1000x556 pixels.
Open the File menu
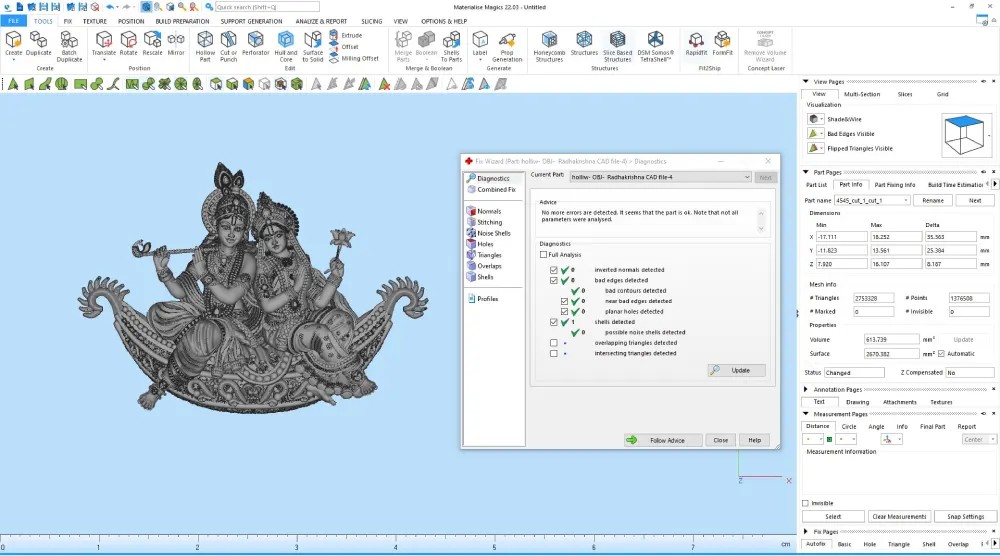point(13,21)
